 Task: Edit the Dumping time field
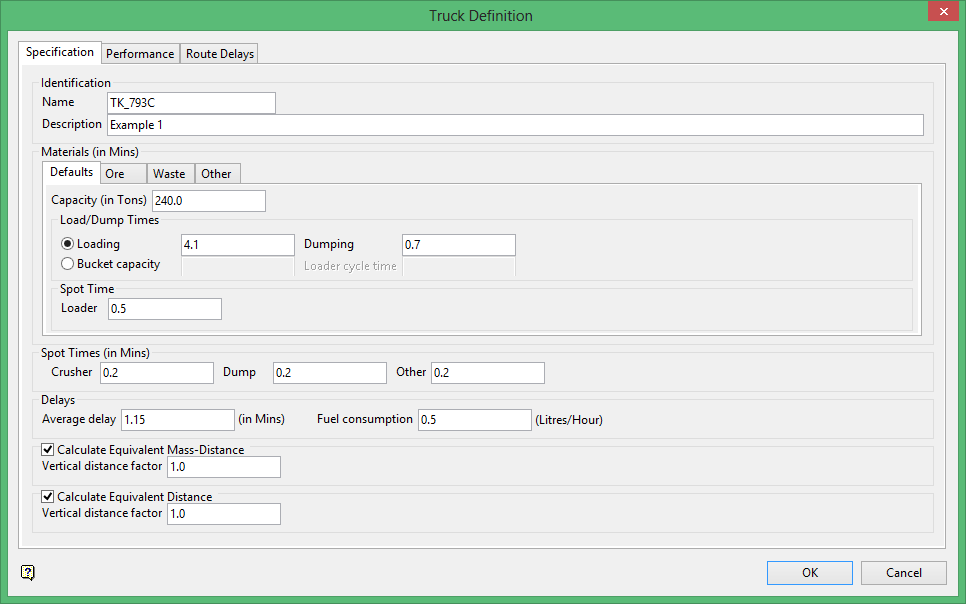click(x=458, y=245)
